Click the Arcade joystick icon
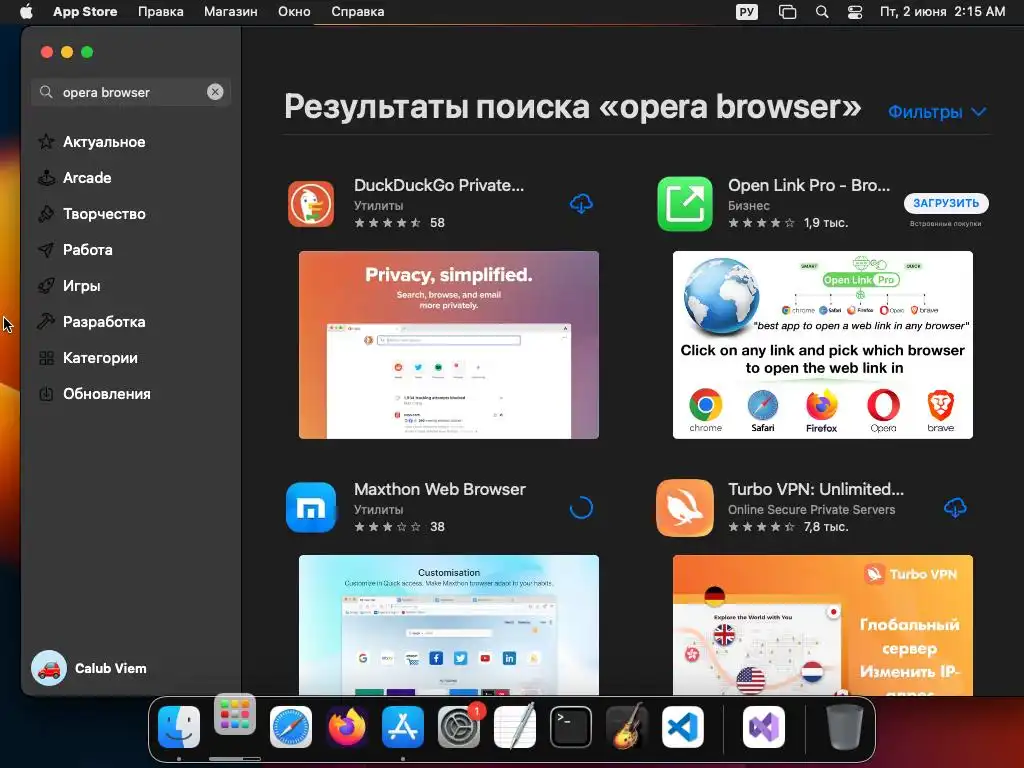This screenshot has height=768, width=1024. [46, 178]
